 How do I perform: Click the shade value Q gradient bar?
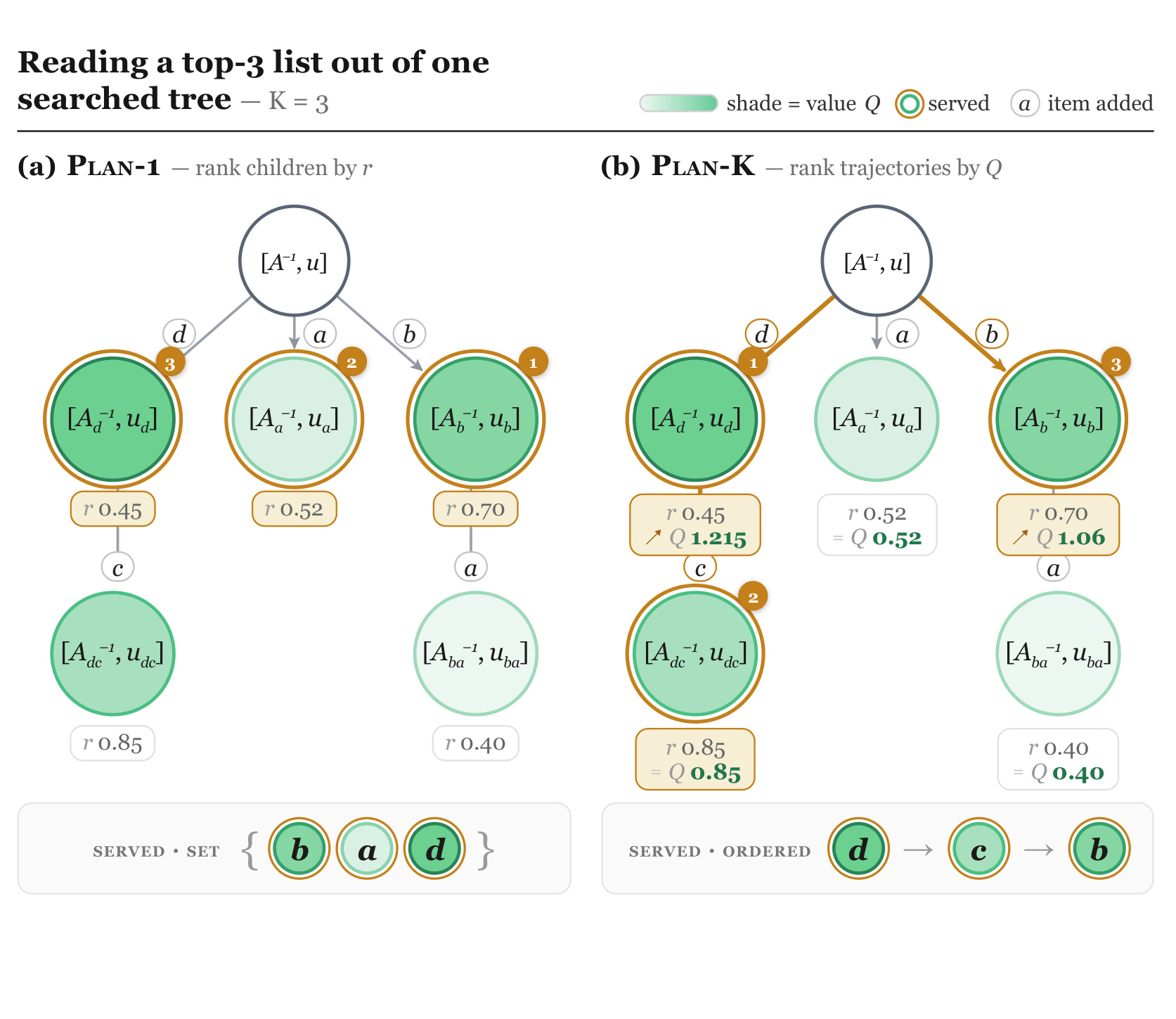pyautogui.click(x=678, y=103)
